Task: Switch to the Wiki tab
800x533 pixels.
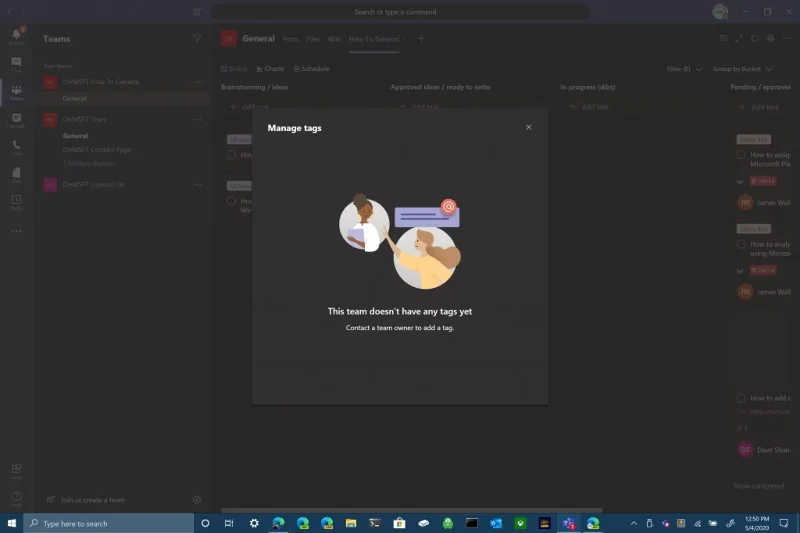Action: point(334,39)
